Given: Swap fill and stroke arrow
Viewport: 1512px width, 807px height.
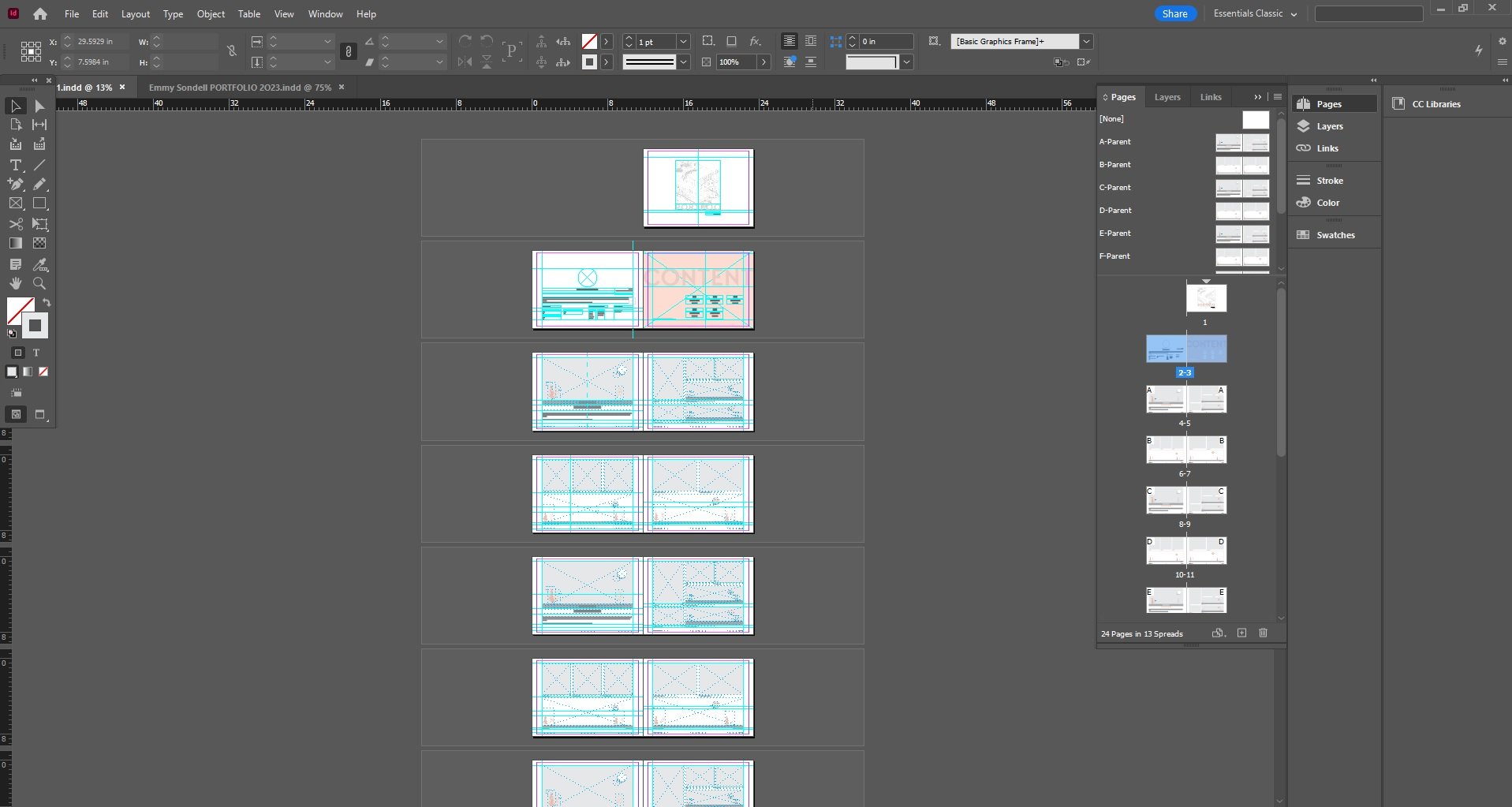Looking at the screenshot, I should [46, 303].
